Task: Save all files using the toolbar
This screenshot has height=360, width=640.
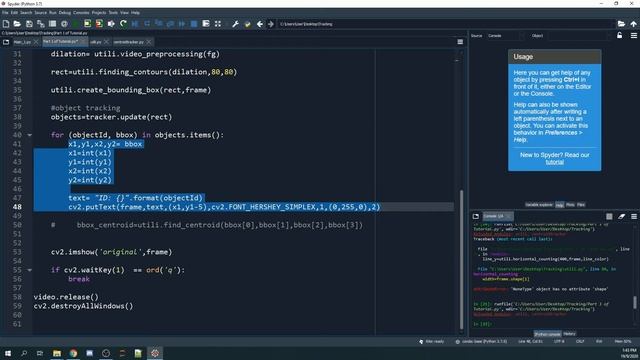Action: (40, 24)
